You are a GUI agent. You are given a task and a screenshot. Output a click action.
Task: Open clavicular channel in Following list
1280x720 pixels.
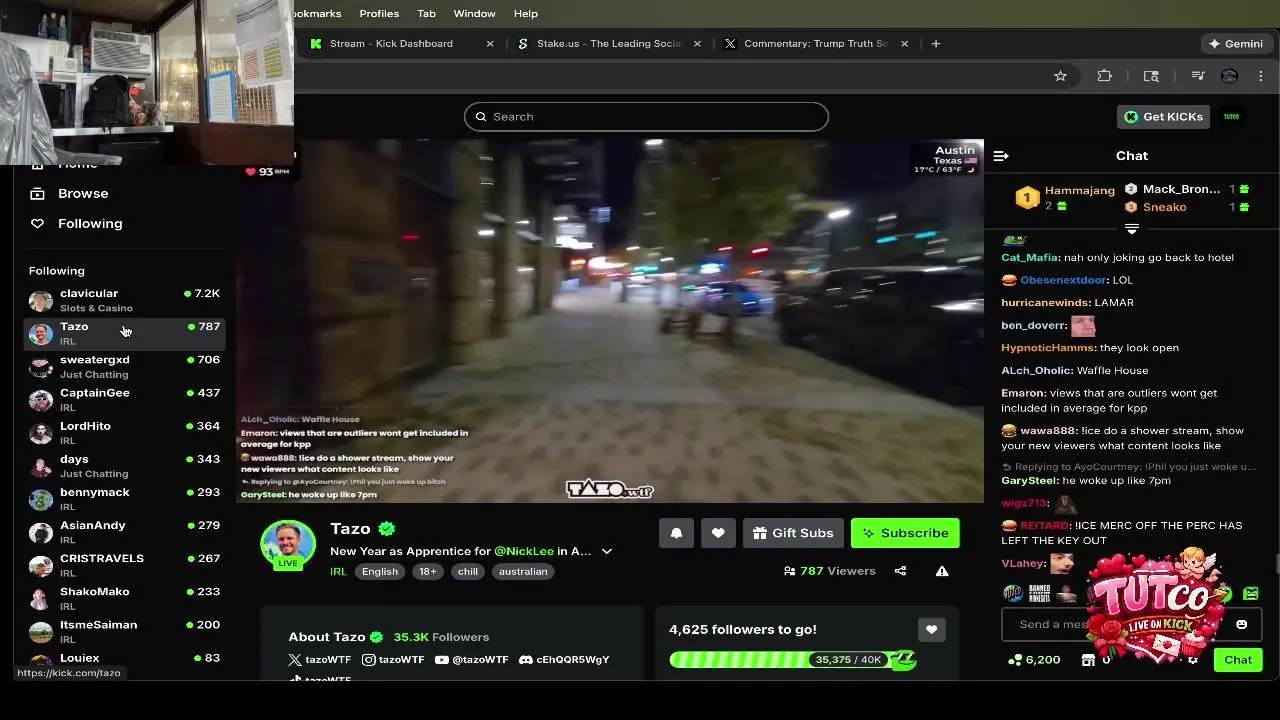(124, 300)
